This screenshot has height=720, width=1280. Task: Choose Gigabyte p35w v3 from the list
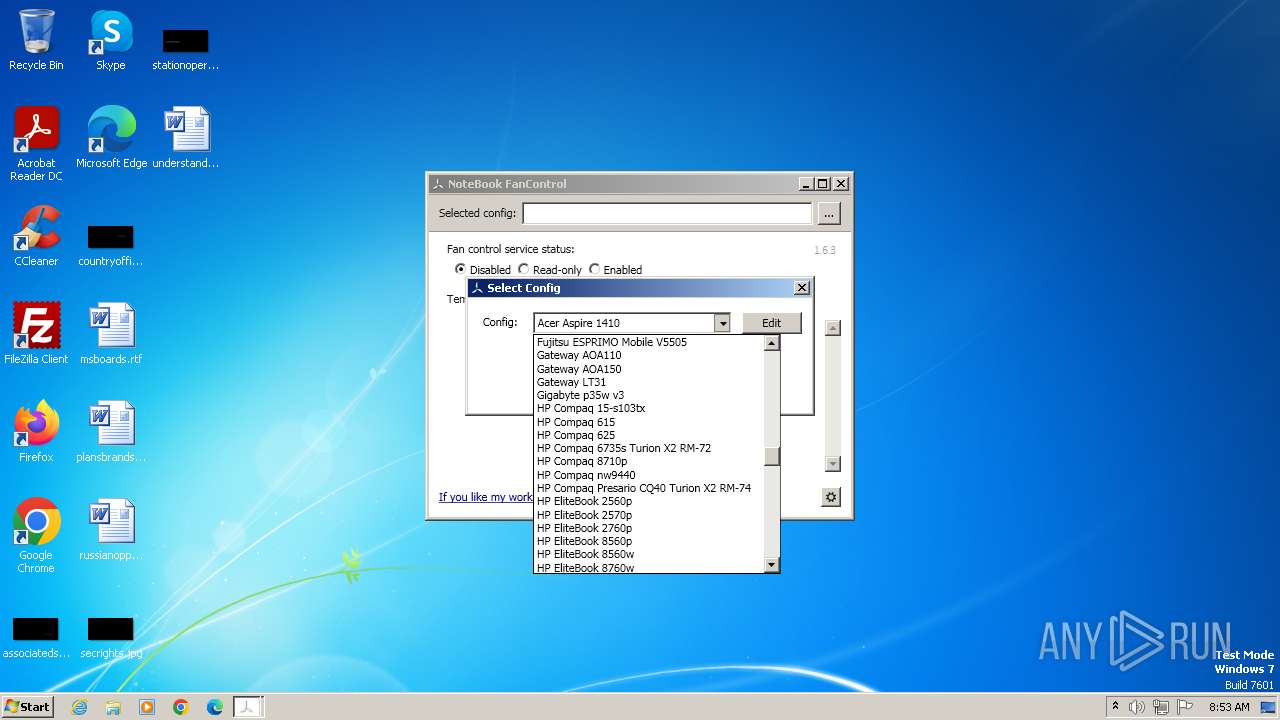click(x=649, y=395)
